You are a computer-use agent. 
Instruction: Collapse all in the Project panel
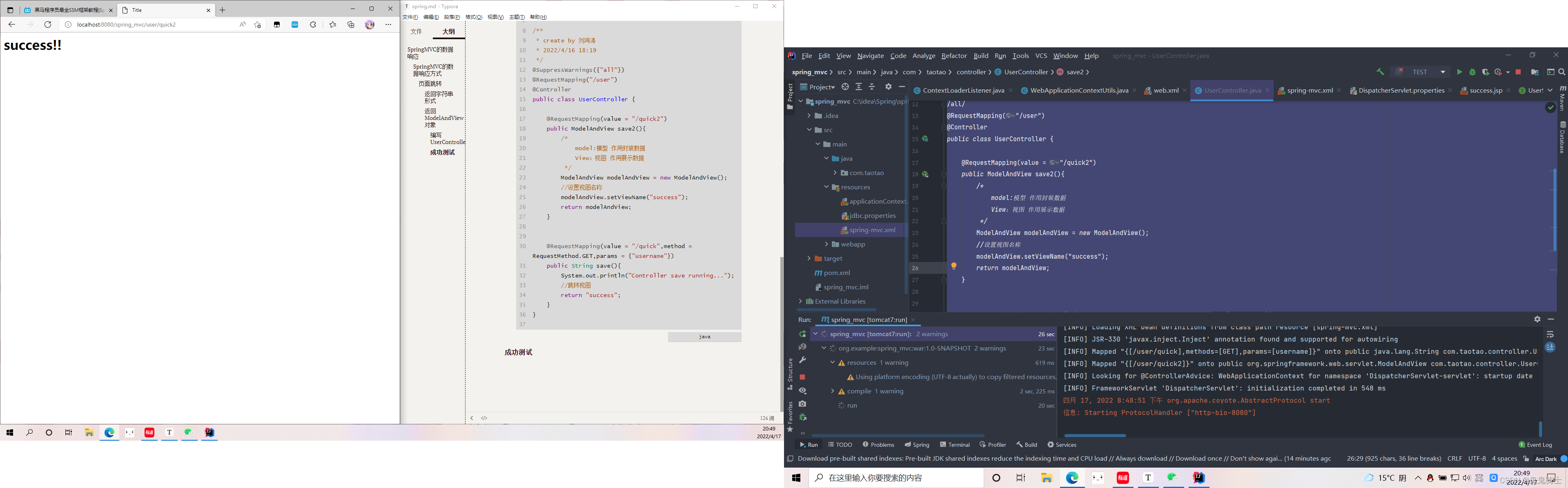pyautogui.click(x=872, y=87)
